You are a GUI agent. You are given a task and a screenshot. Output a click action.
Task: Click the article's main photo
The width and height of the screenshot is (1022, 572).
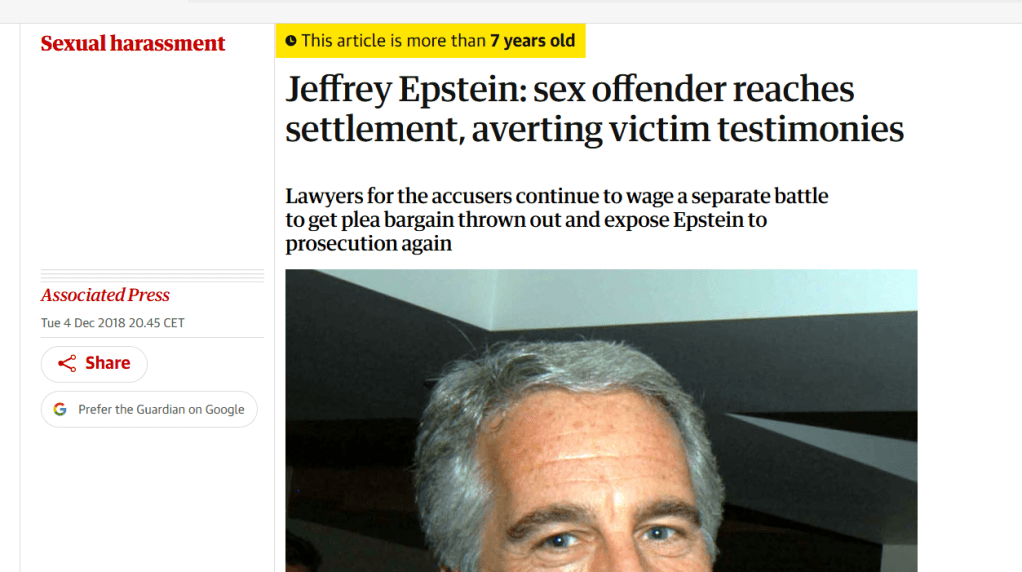(601, 420)
